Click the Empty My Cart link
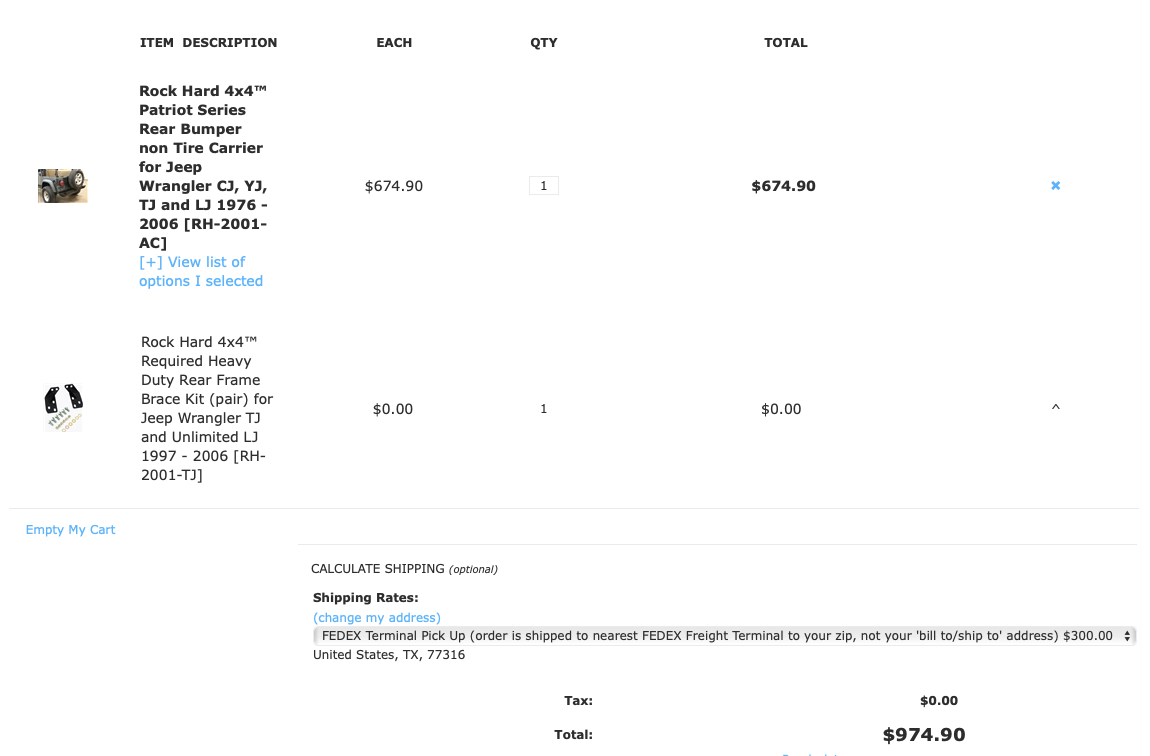 [70, 530]
